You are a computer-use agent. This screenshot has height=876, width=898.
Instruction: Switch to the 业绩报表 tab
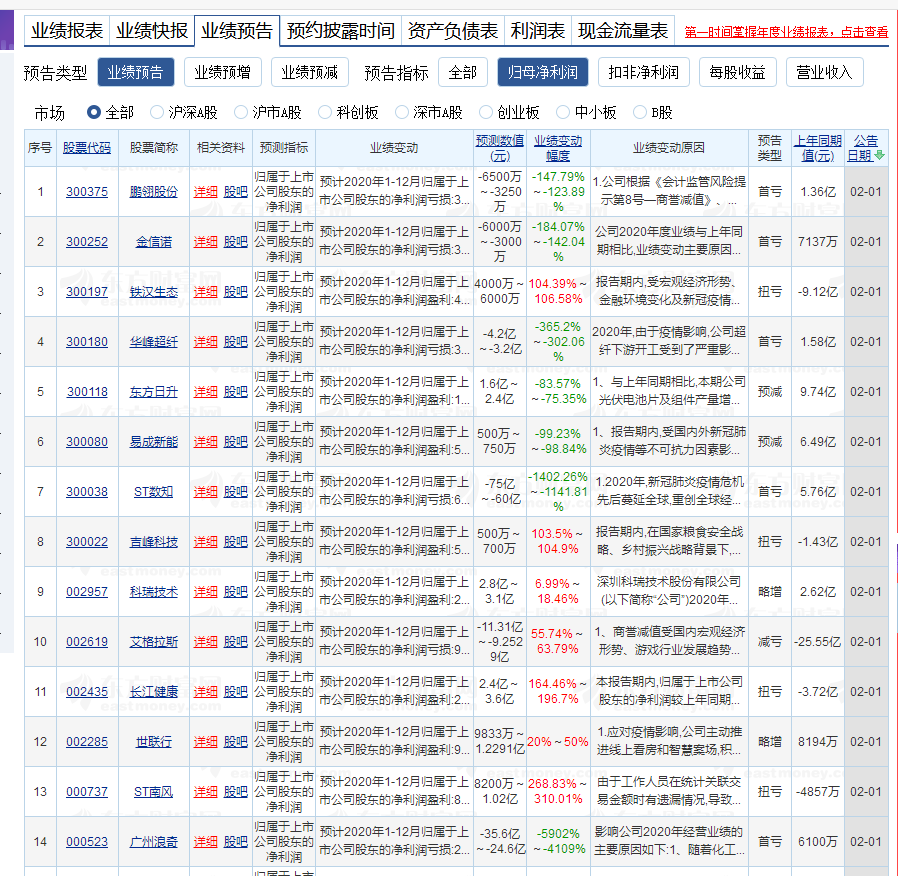click(x=67, y=30)
